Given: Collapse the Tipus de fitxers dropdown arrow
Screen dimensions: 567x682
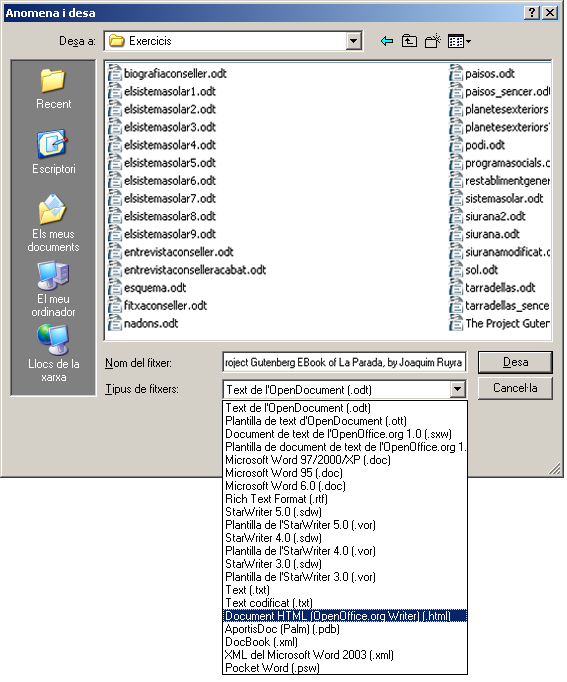Looking at the screenshot, I should 457,389.
